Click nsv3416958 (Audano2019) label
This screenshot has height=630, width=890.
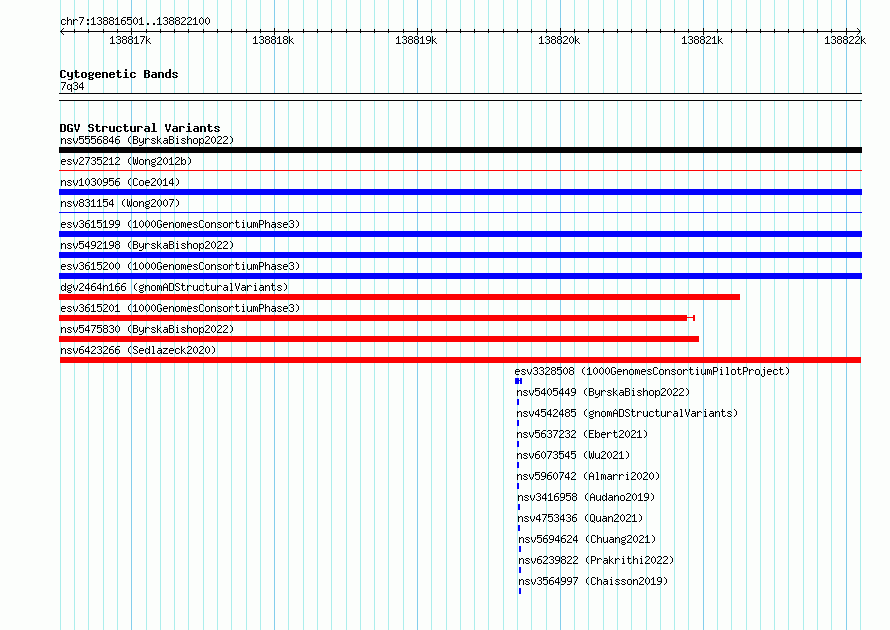[586, 497]
